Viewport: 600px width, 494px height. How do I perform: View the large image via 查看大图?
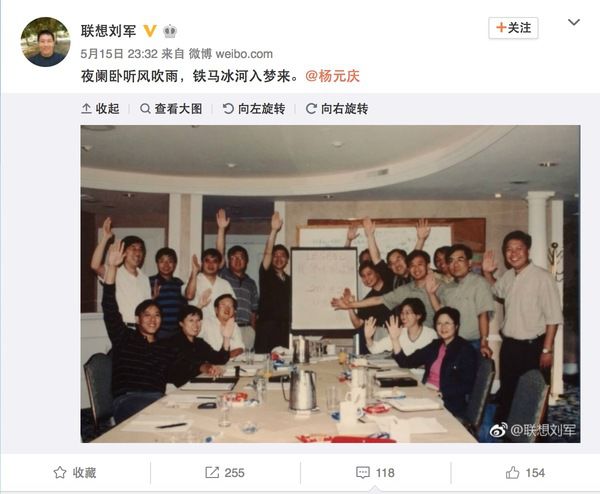(x=171, y=109)
